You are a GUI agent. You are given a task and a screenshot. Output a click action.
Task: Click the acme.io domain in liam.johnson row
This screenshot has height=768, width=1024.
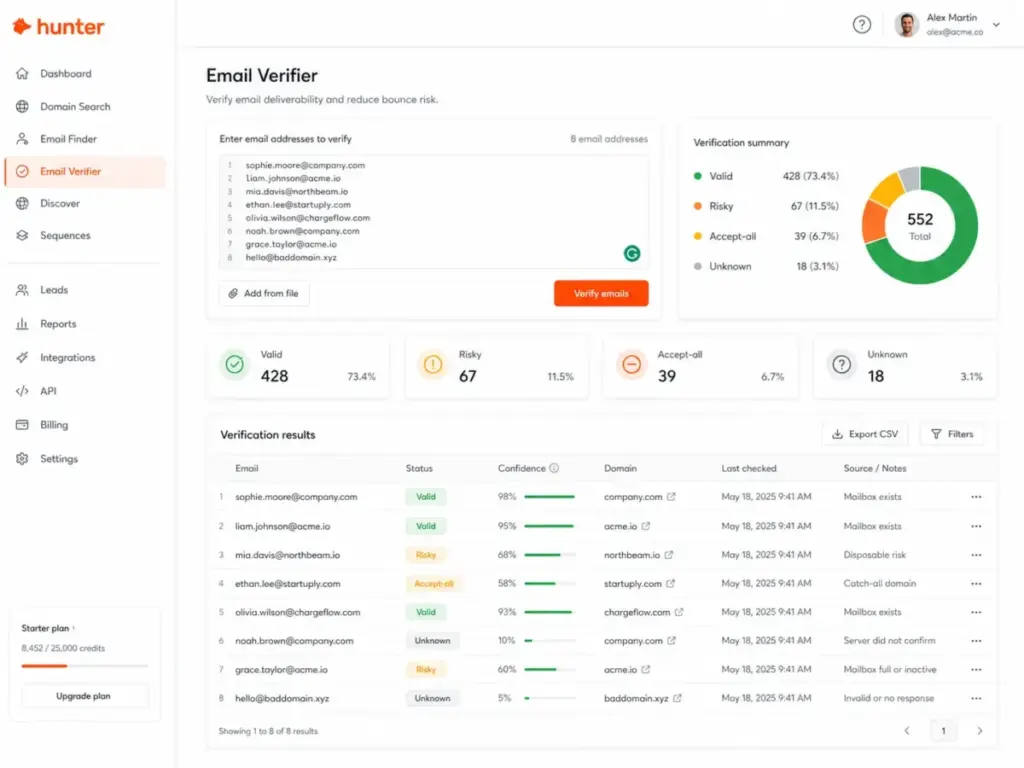point(620,526)
